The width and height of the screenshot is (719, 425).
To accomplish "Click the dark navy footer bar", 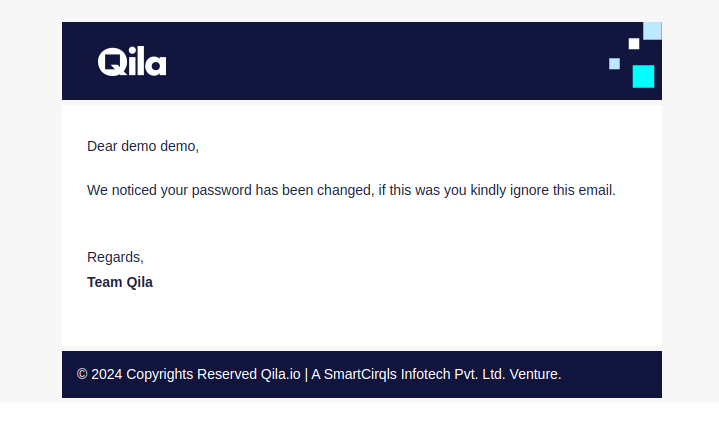I will coord(362,375).
